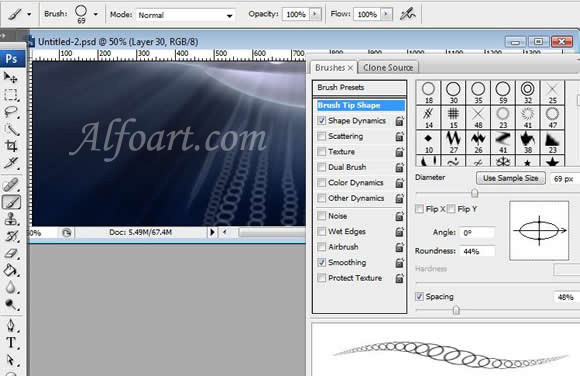Screen dimensions: 580x376
Task: Select the Healing Brush tool
Action: pyautogui.click(x=10, y=185)
